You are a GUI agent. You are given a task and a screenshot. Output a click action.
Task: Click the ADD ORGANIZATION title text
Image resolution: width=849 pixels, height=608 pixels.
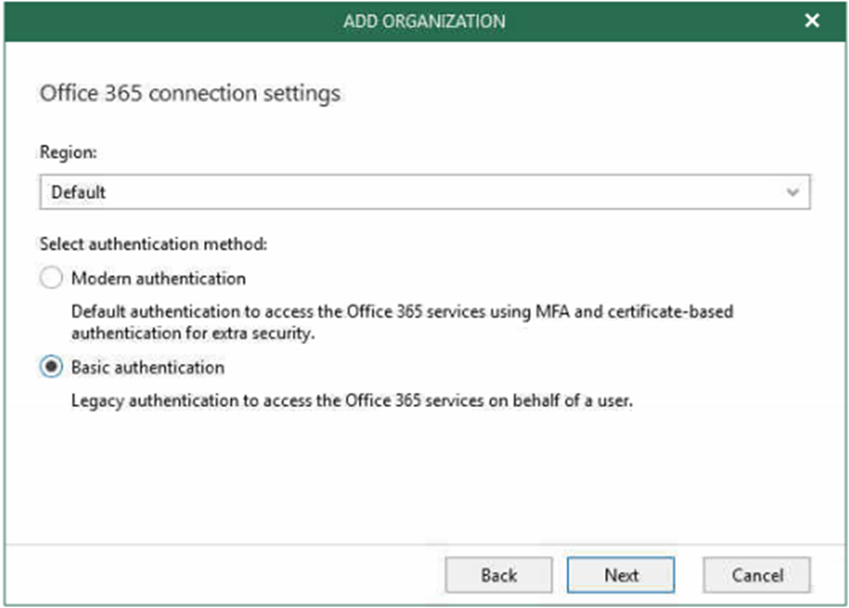(x=424, y=21)
